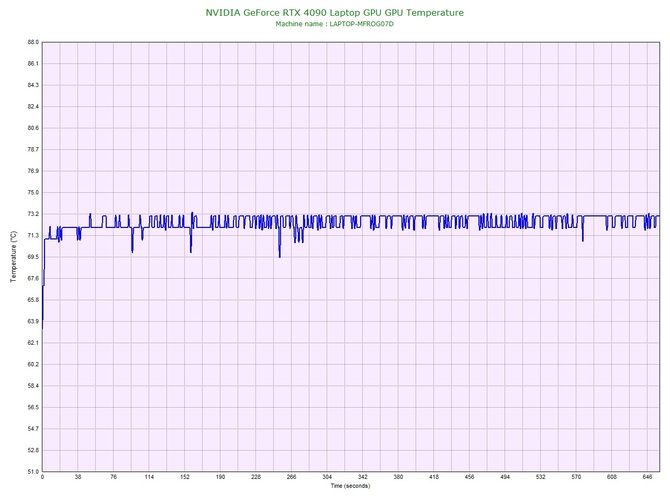This screenshot has width=670, height=503.
Task: Click the y-axis value 52.8
Action: point(33,450)
